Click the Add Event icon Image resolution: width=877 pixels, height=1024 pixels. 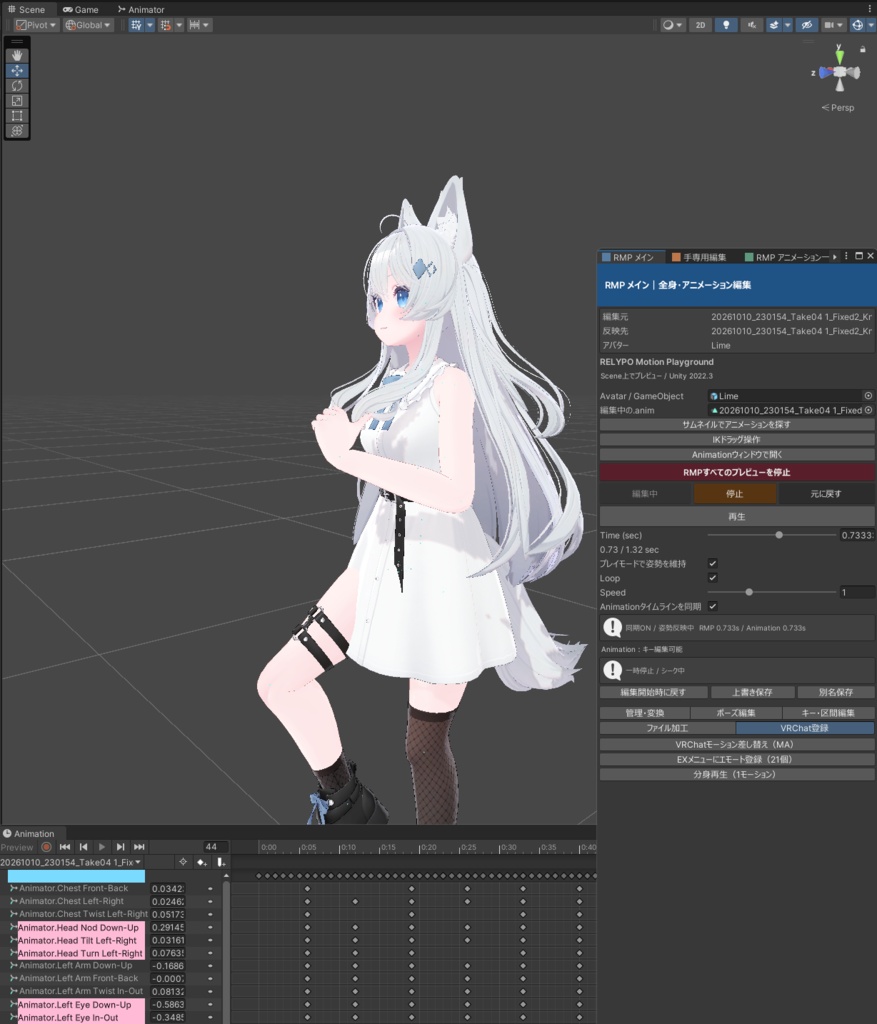click(221, 862)
